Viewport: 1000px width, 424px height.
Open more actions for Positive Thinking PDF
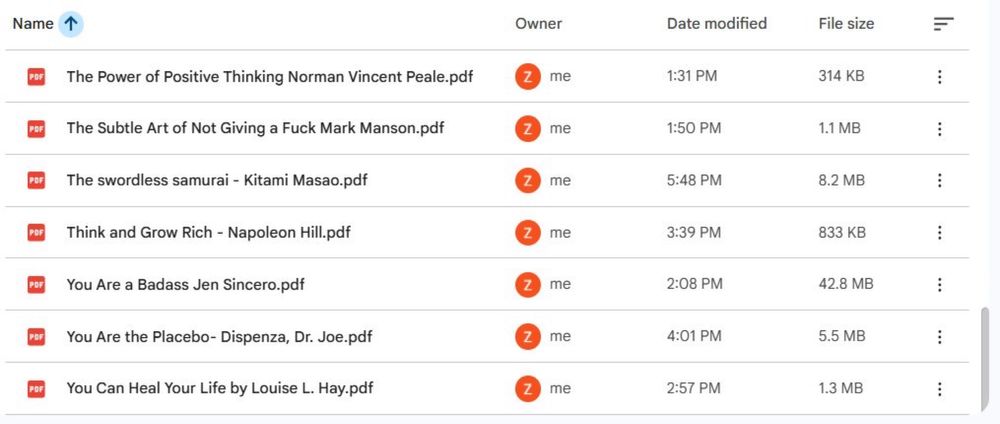(939, 77)
